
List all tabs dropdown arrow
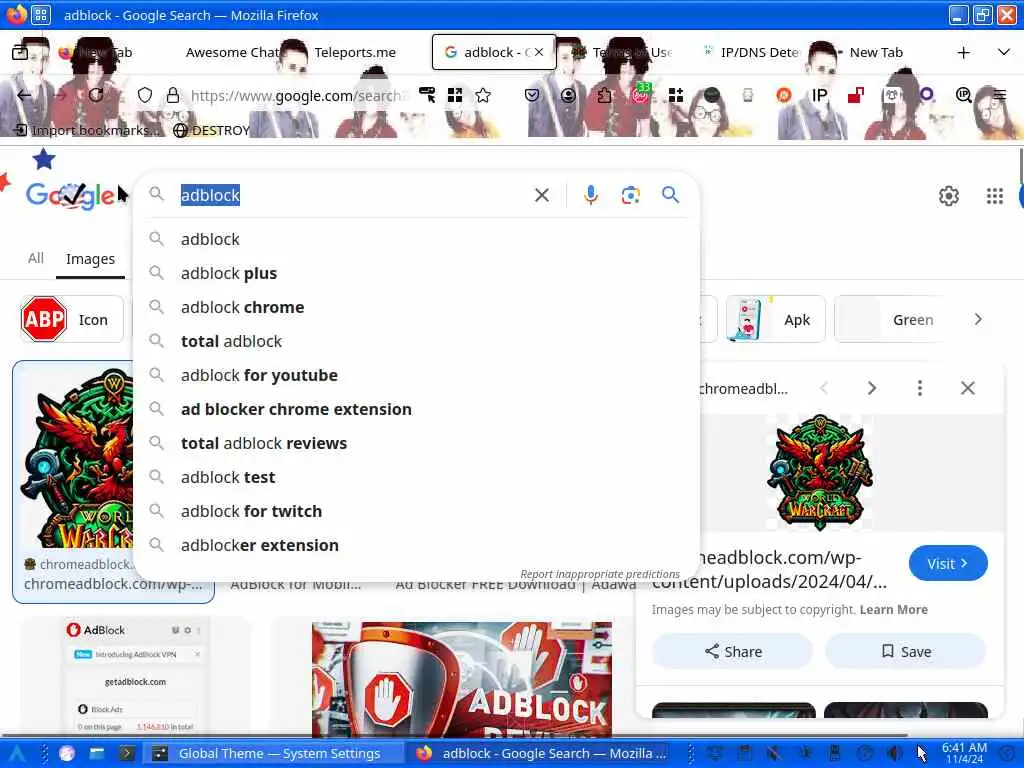pos(1004,52)
